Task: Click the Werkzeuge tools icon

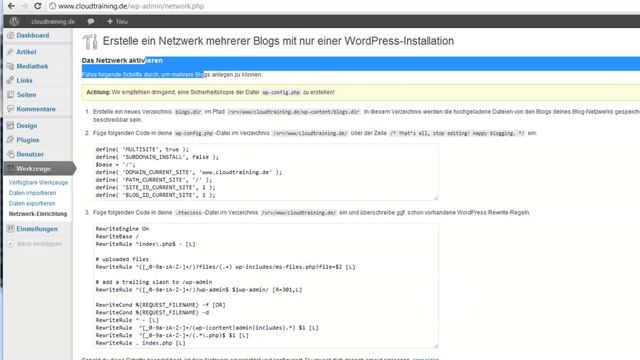Action: 10,169
